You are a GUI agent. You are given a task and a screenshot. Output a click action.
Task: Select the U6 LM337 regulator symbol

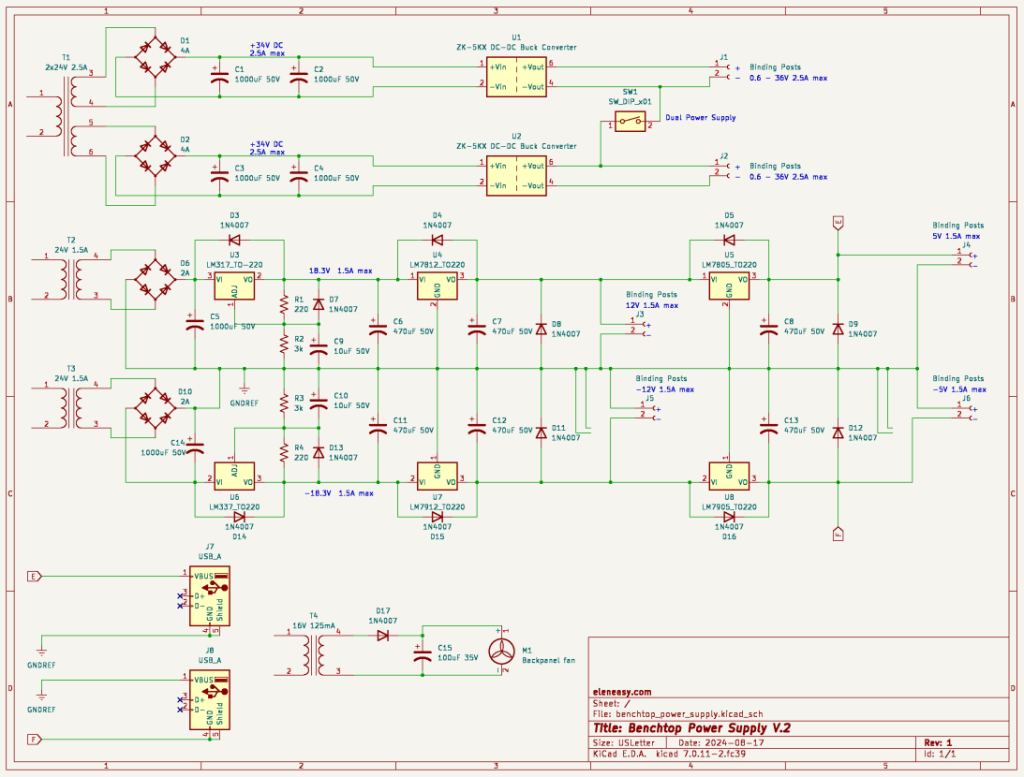[x=235, y=474]
